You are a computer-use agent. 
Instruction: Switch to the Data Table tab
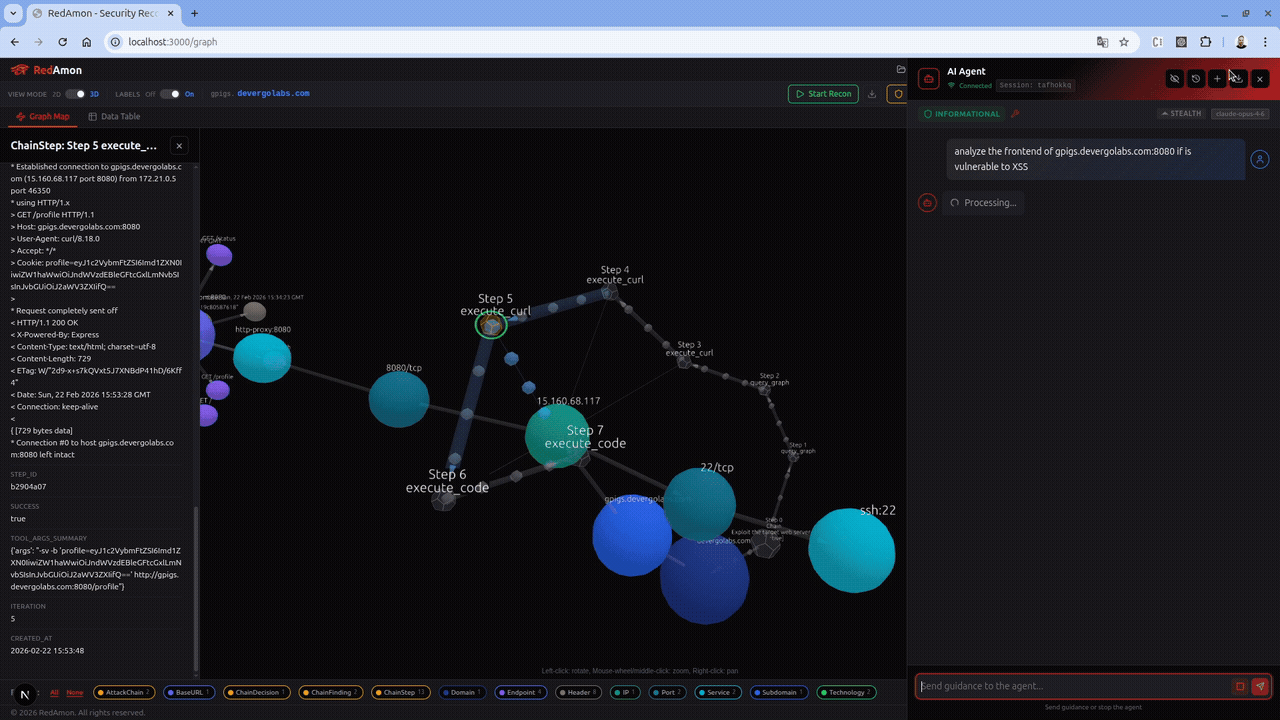tap(114, 117)
